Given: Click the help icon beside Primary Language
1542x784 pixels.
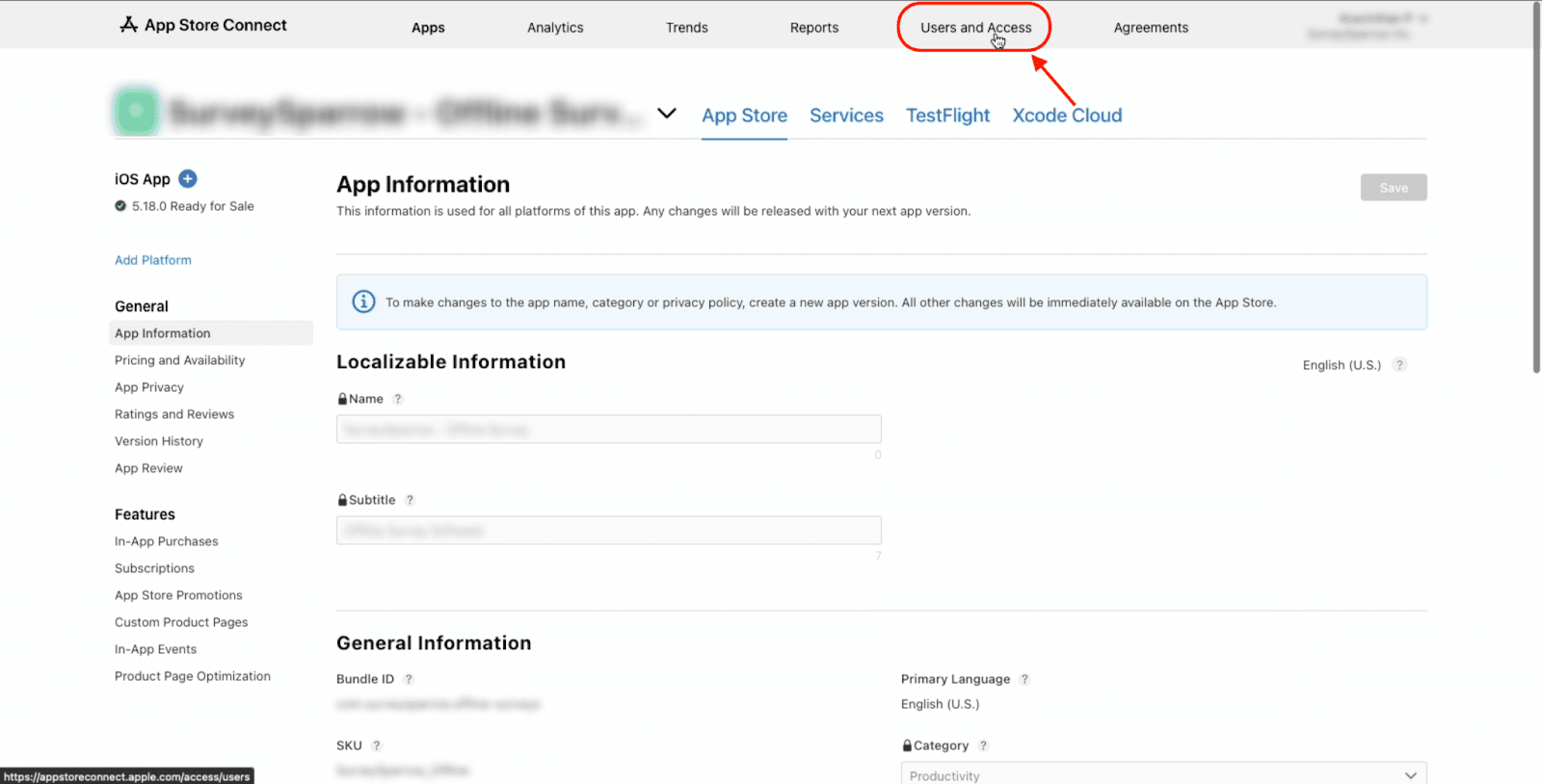Looking at the screenshot, I should click(x=1024, y=679).
